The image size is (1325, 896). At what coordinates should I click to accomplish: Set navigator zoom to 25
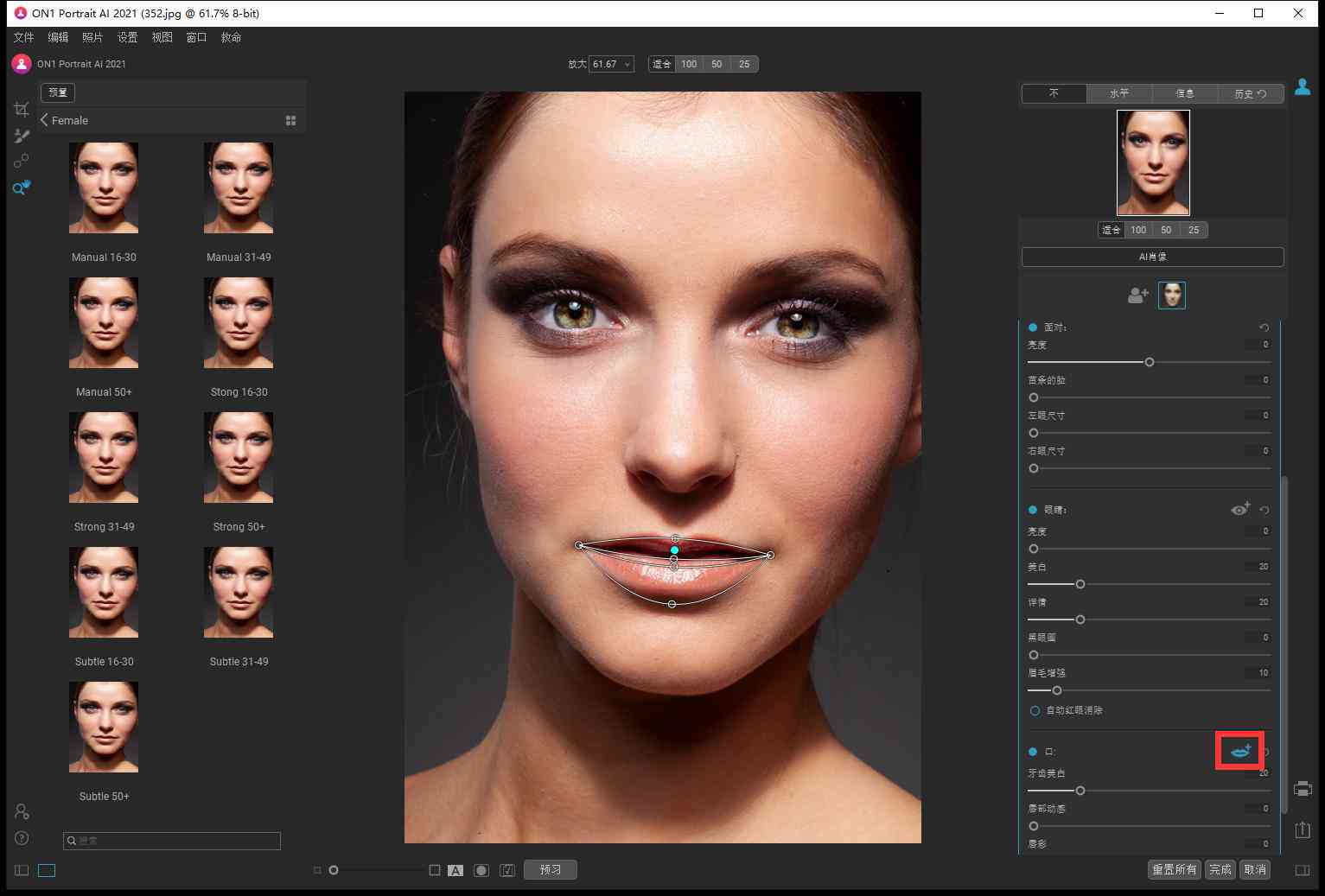[1194, 230]
